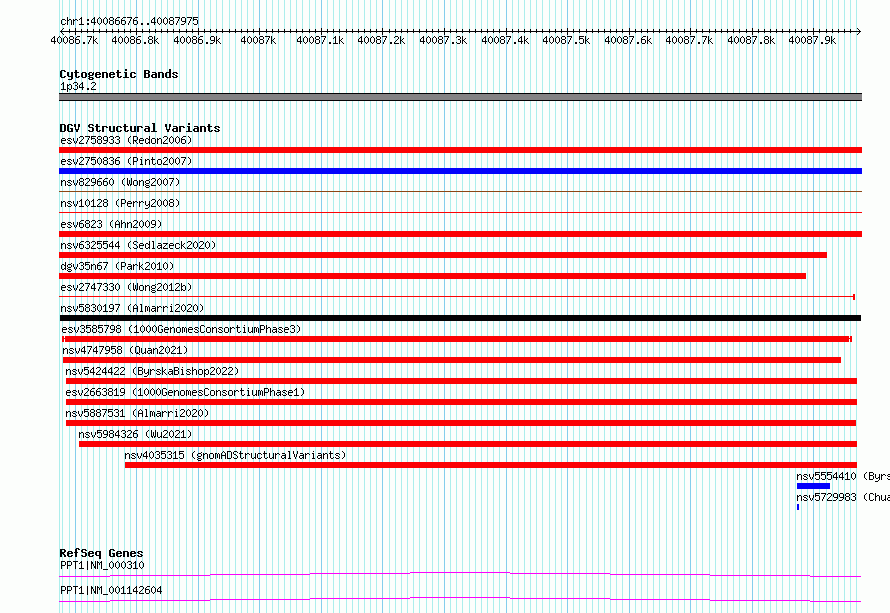890x613 pixels.
Task: Click the esv2758933 (Redon2006) variant label
Action: 126,140
